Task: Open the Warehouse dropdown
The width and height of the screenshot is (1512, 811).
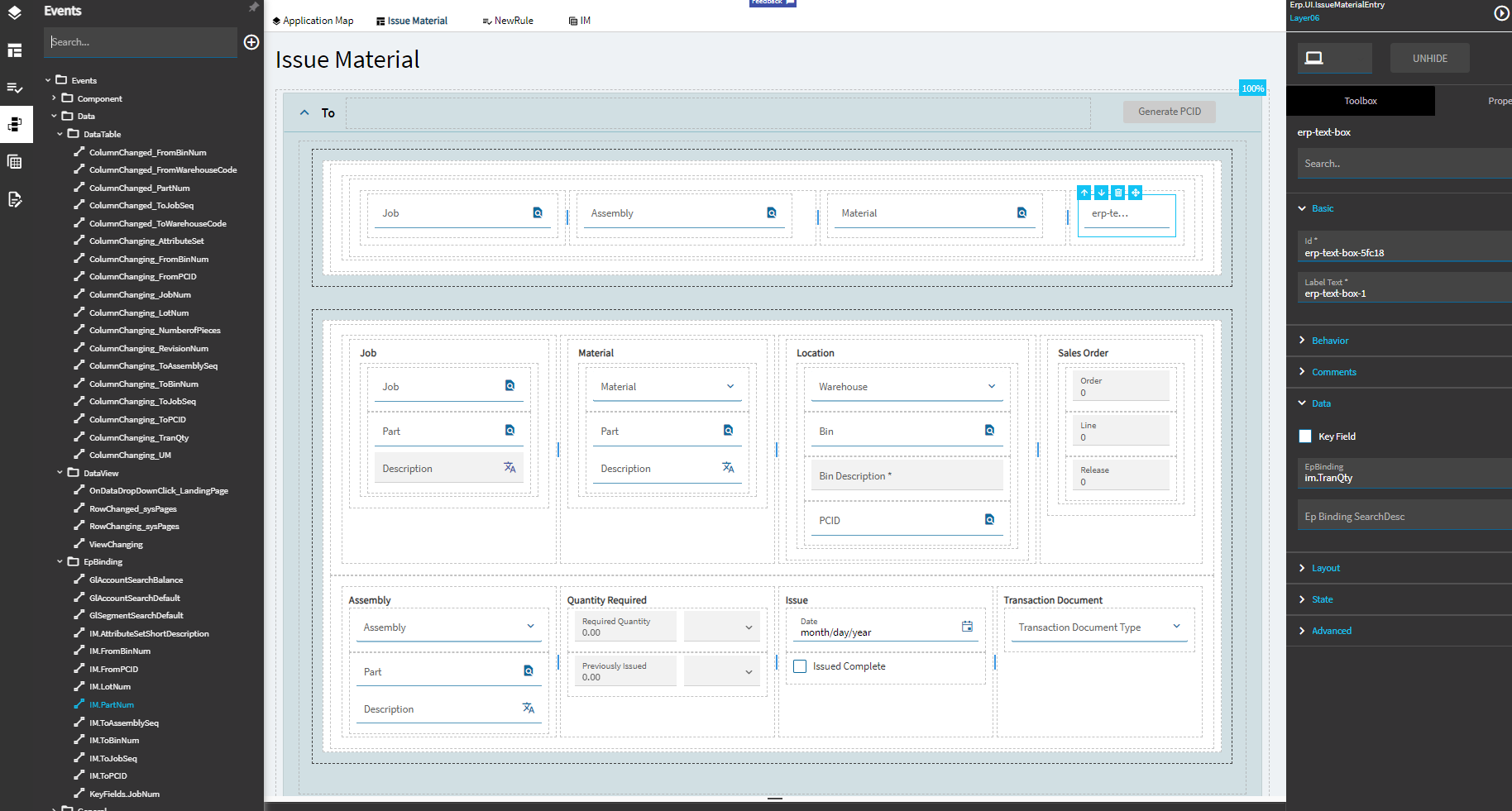Action: (992, 387)
